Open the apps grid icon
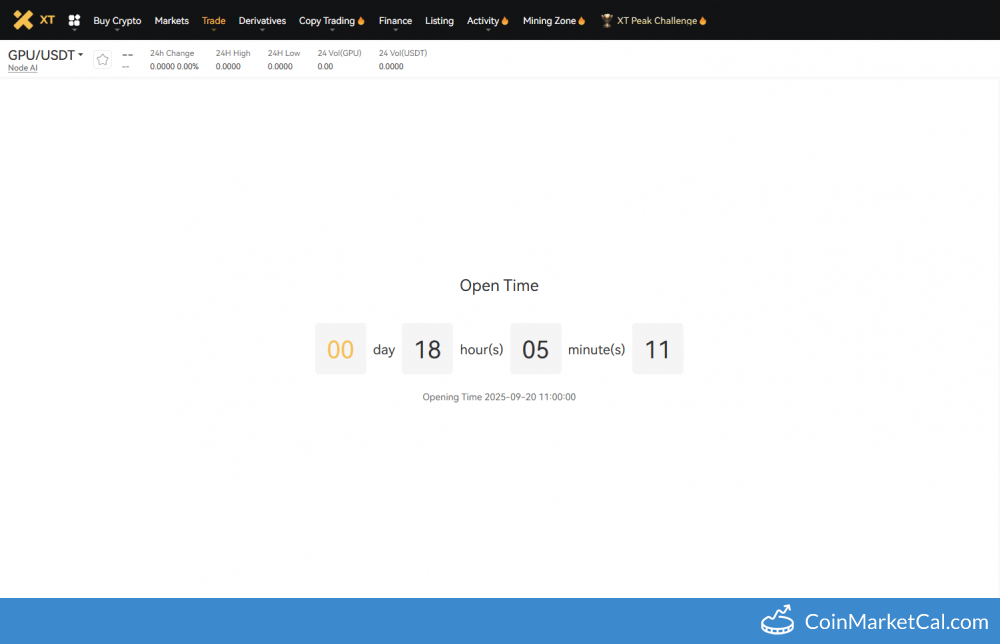 tap(74, 20)
